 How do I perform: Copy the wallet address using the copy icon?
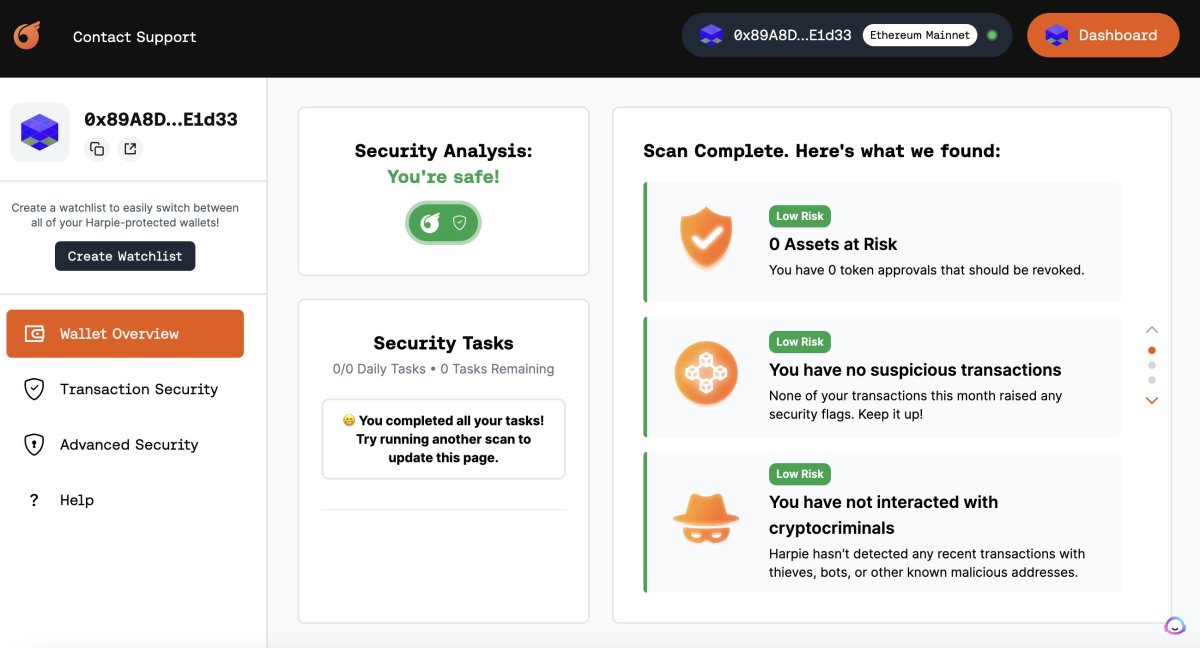pyautogui.click(x=96, y=147)
